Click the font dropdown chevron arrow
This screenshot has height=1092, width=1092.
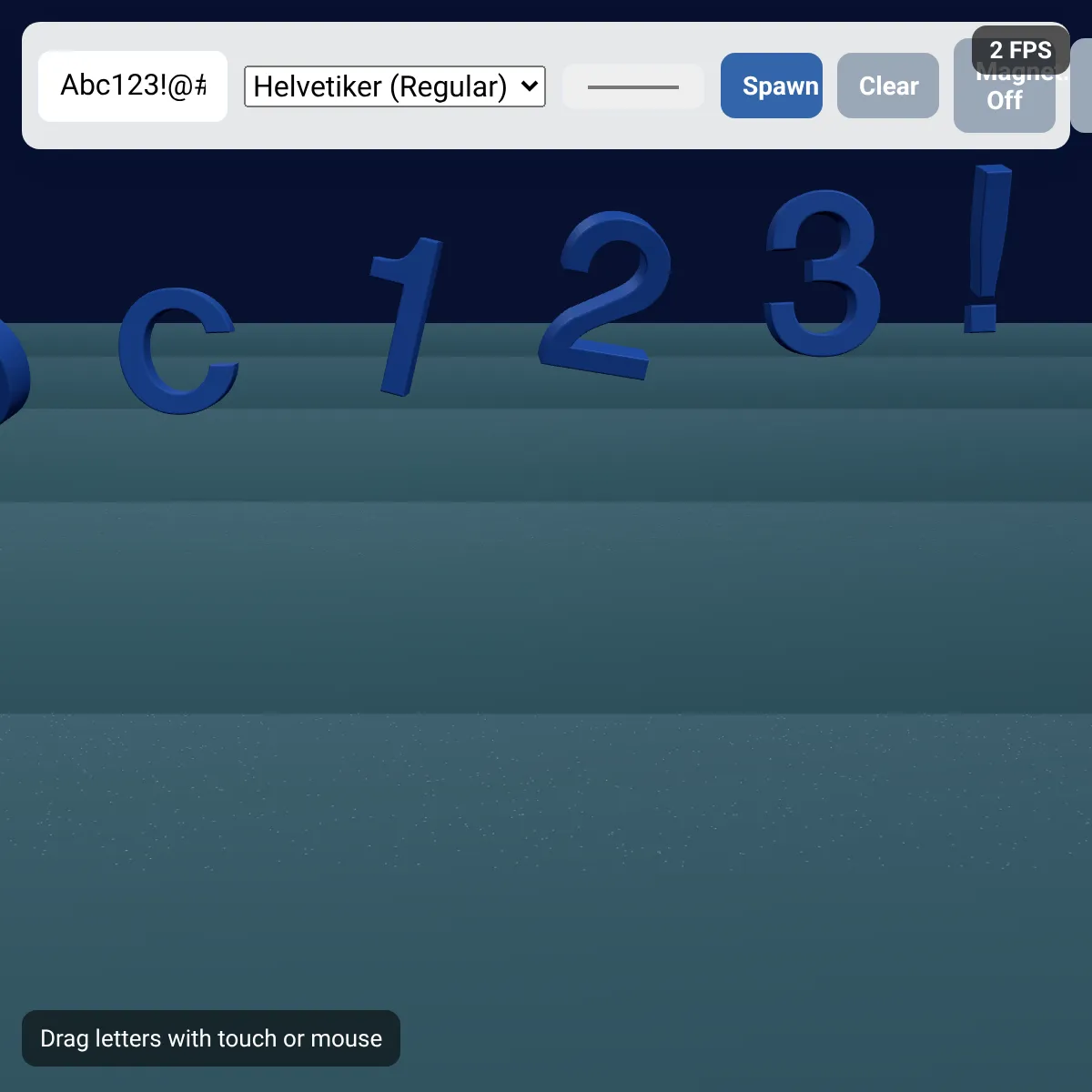[x=530, y=86]
